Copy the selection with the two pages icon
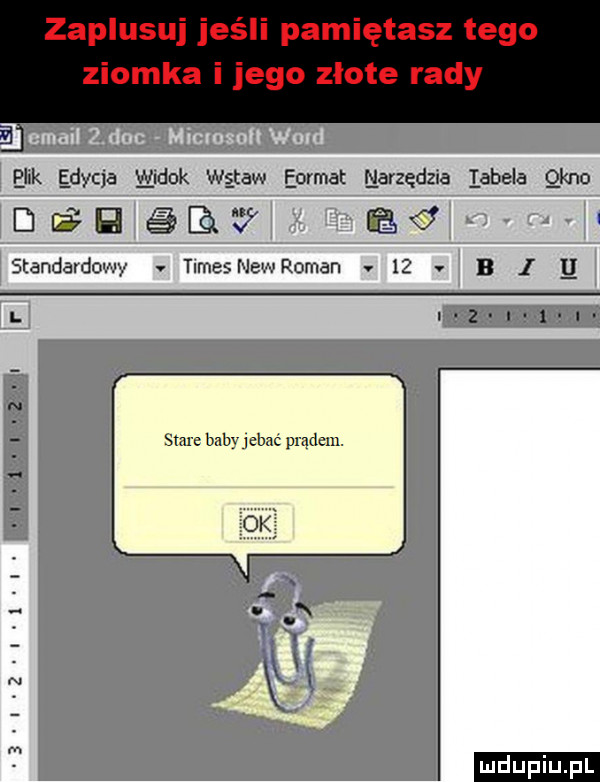600x782 pixels. pos(338,222)
